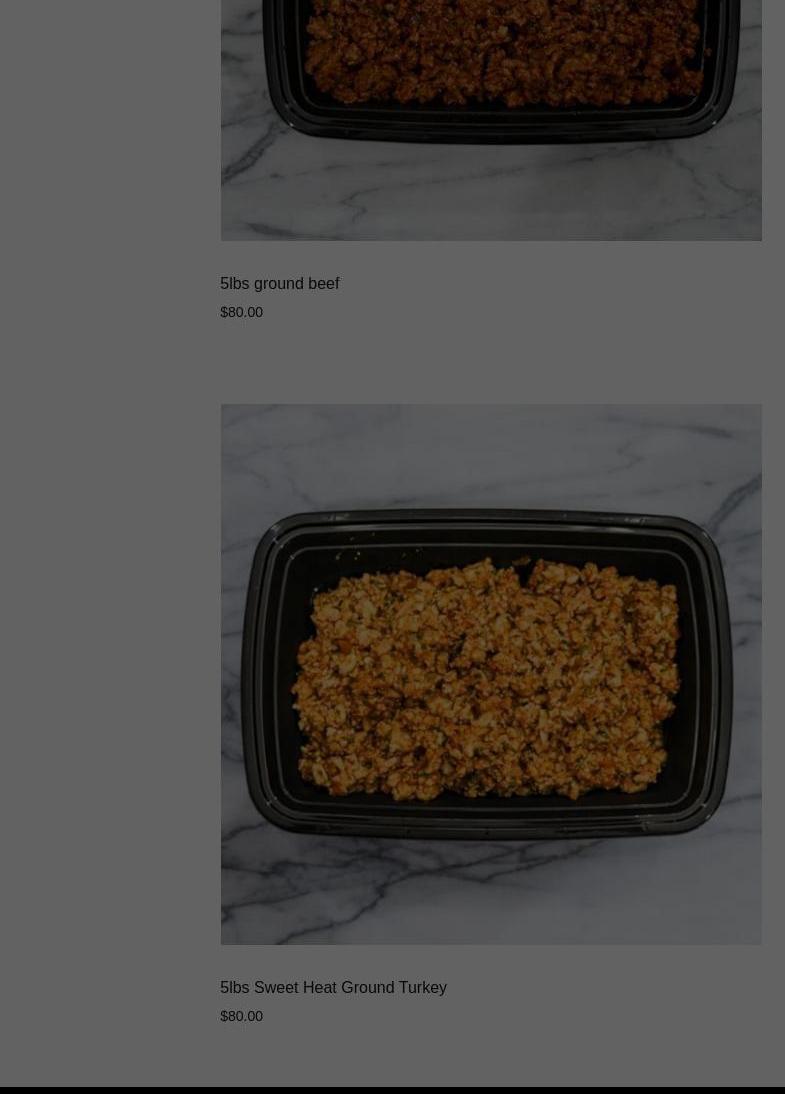Click the ground beef product photo
This screenshot has width=785, height=1094.
click(x=491, y=120)
